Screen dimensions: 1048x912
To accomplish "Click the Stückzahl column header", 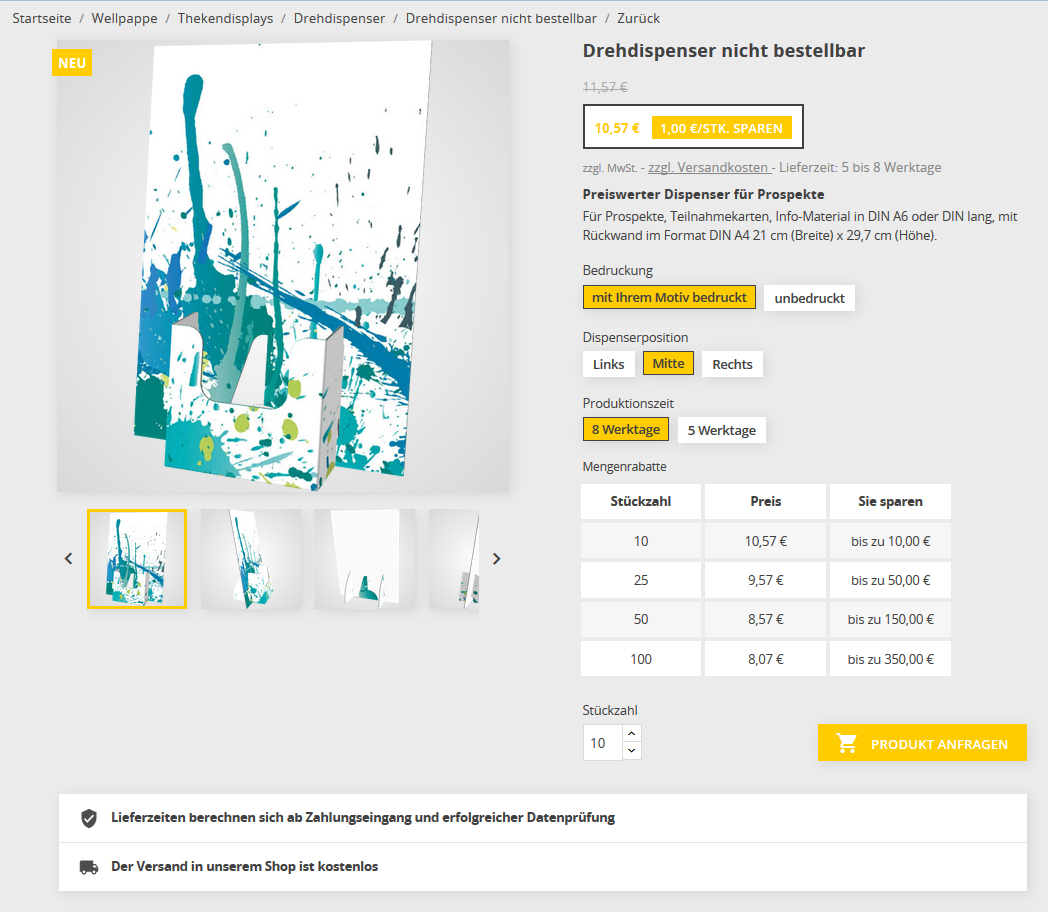I will [x=641, y=501].
